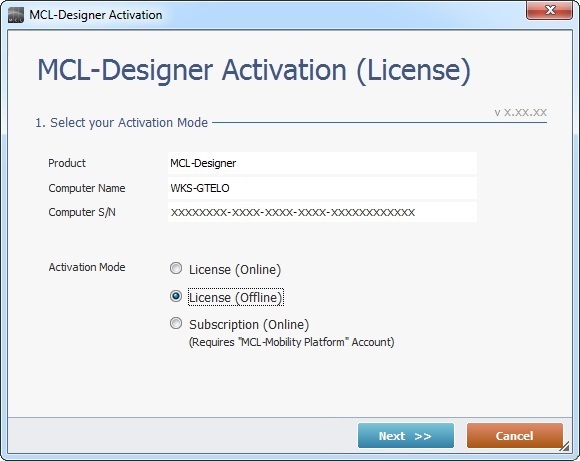Click the version label v X.XX.XX
Image resolution: width=580 pixels, height=461 pixels.
click(x=520, y=112)
